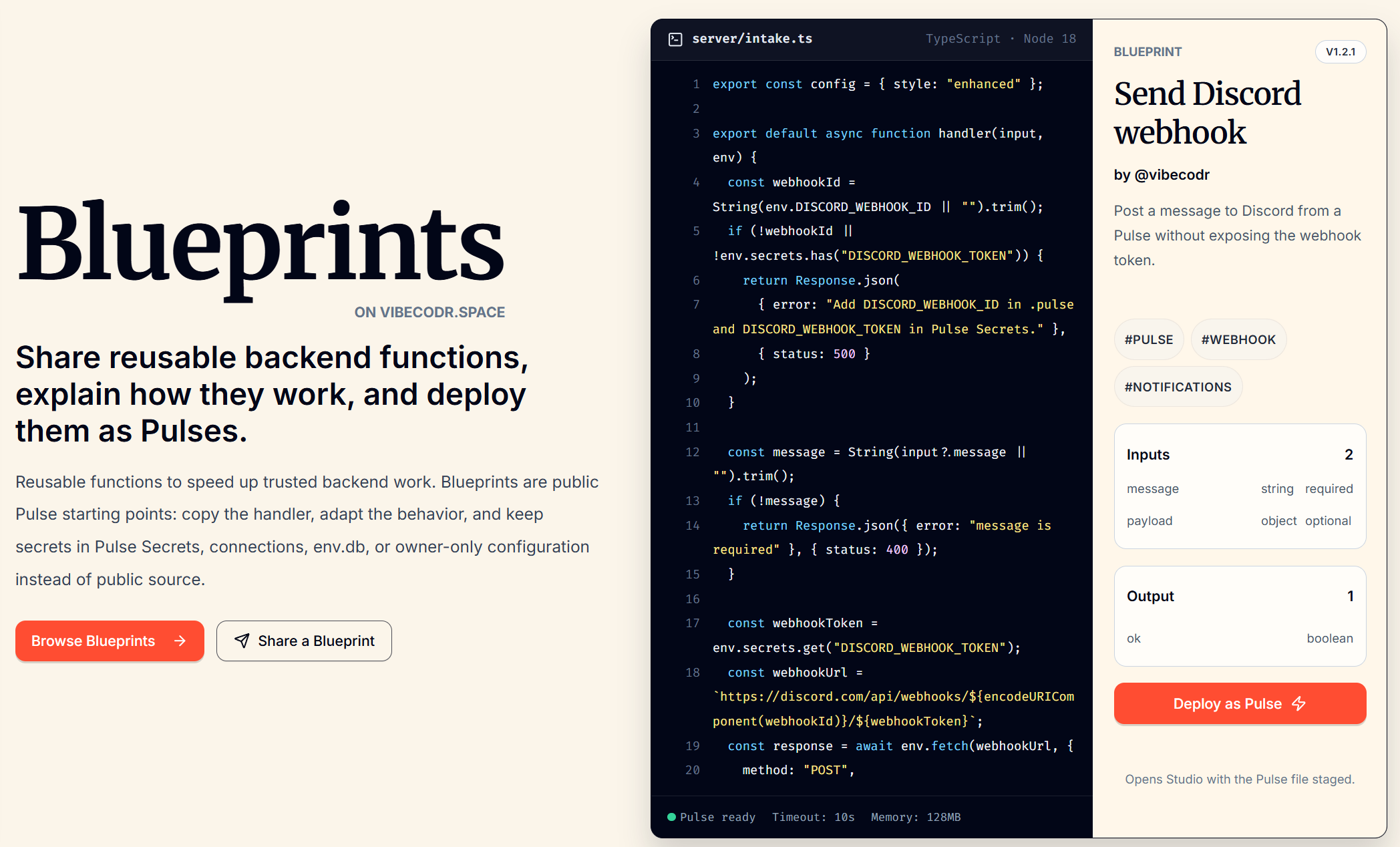Click the object type for payload input
The image size is (1400, 847).
pos(1278,521)
